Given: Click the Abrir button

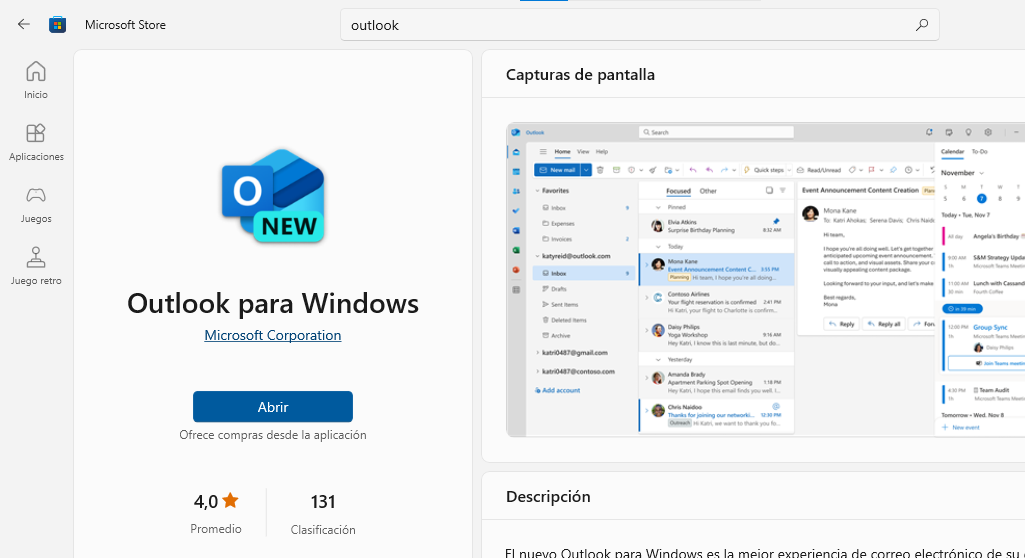Looking at the screenshot, I should [x=273, y=406].
